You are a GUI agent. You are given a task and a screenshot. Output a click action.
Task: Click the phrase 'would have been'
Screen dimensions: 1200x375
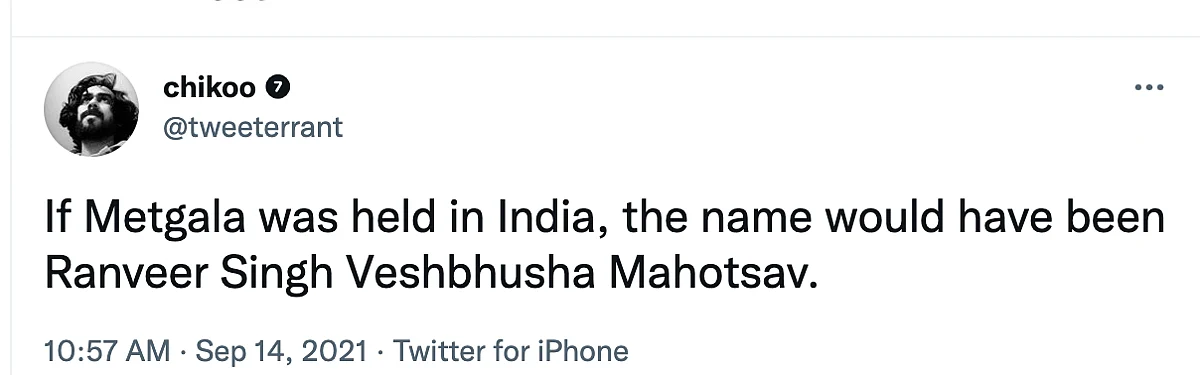click(1002, 219)
